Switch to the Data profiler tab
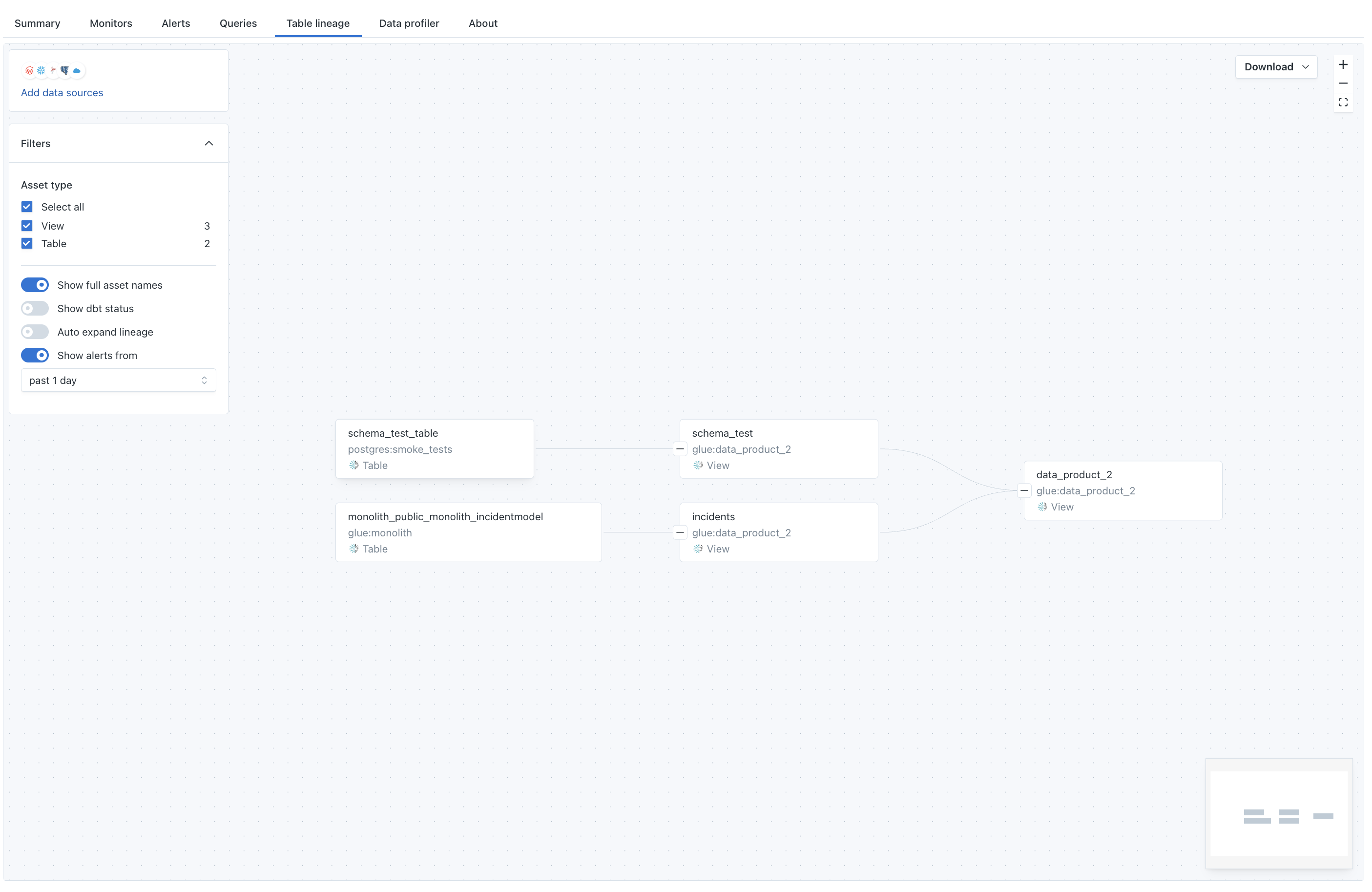Viewport: 1372px width, 892px height. pos(409,23)
